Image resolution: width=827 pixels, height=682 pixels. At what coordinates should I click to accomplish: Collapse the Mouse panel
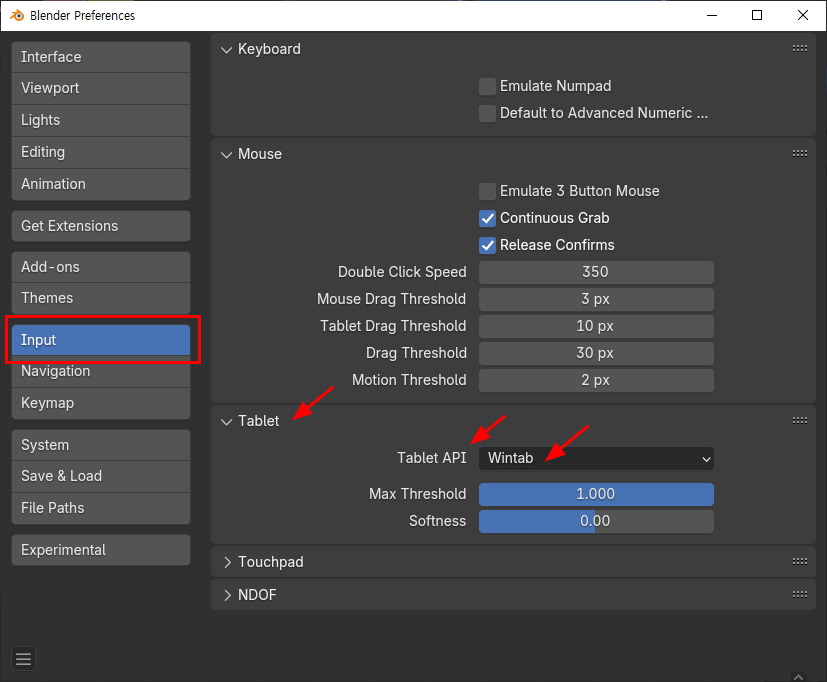226,155
